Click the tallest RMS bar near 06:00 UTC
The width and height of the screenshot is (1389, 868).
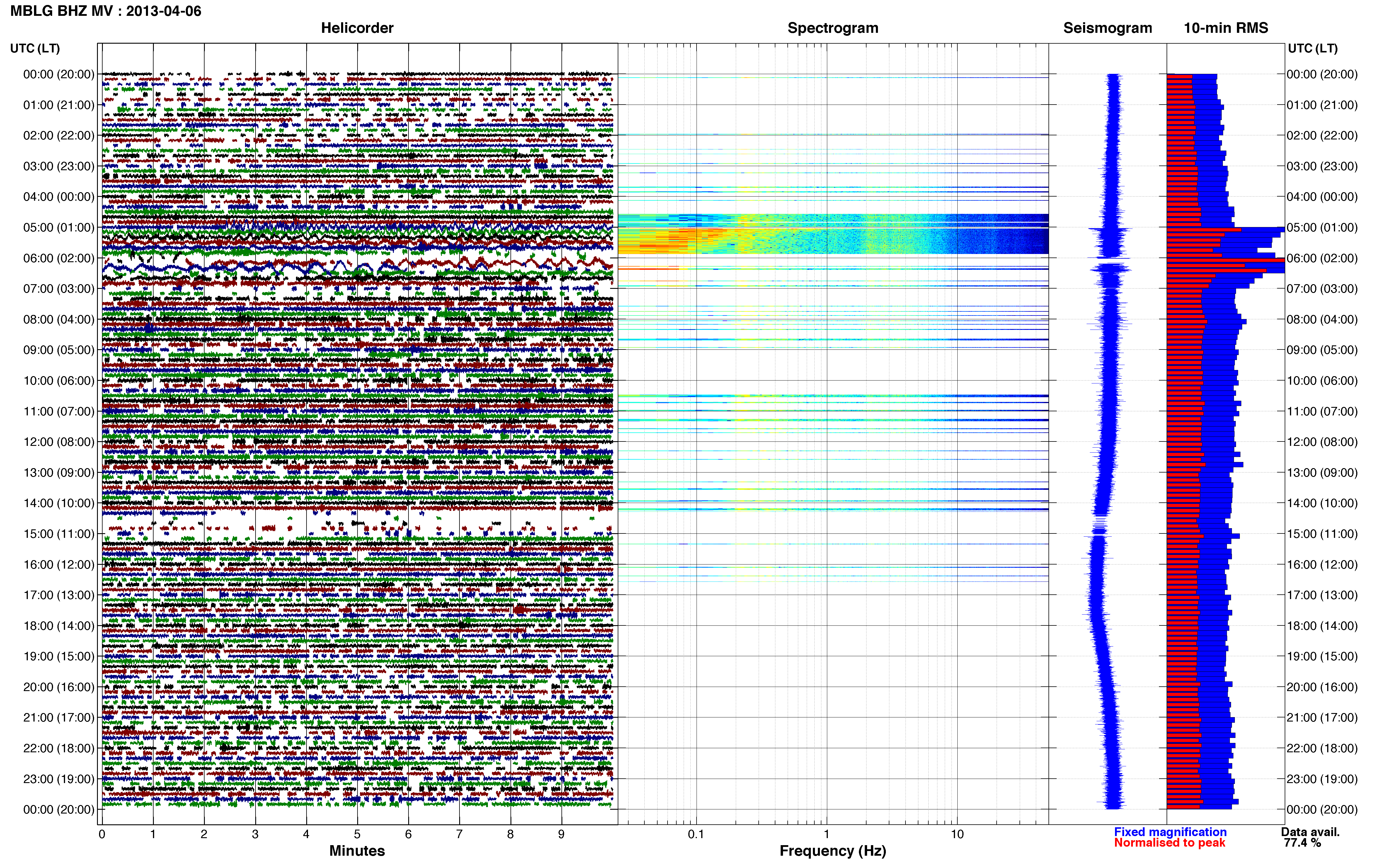[x=1225, y=261]
